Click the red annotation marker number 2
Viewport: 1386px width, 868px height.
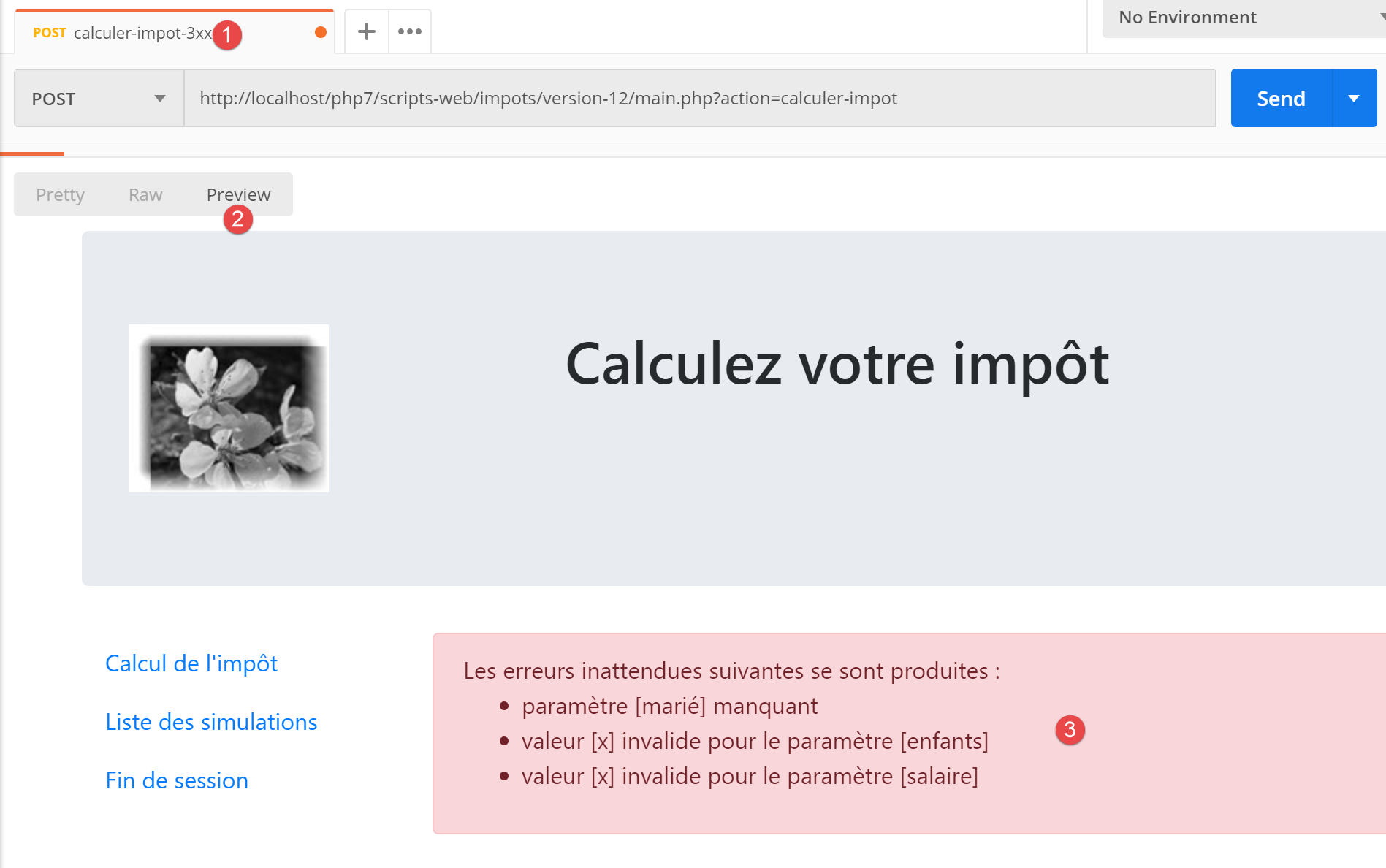point(237,219)
